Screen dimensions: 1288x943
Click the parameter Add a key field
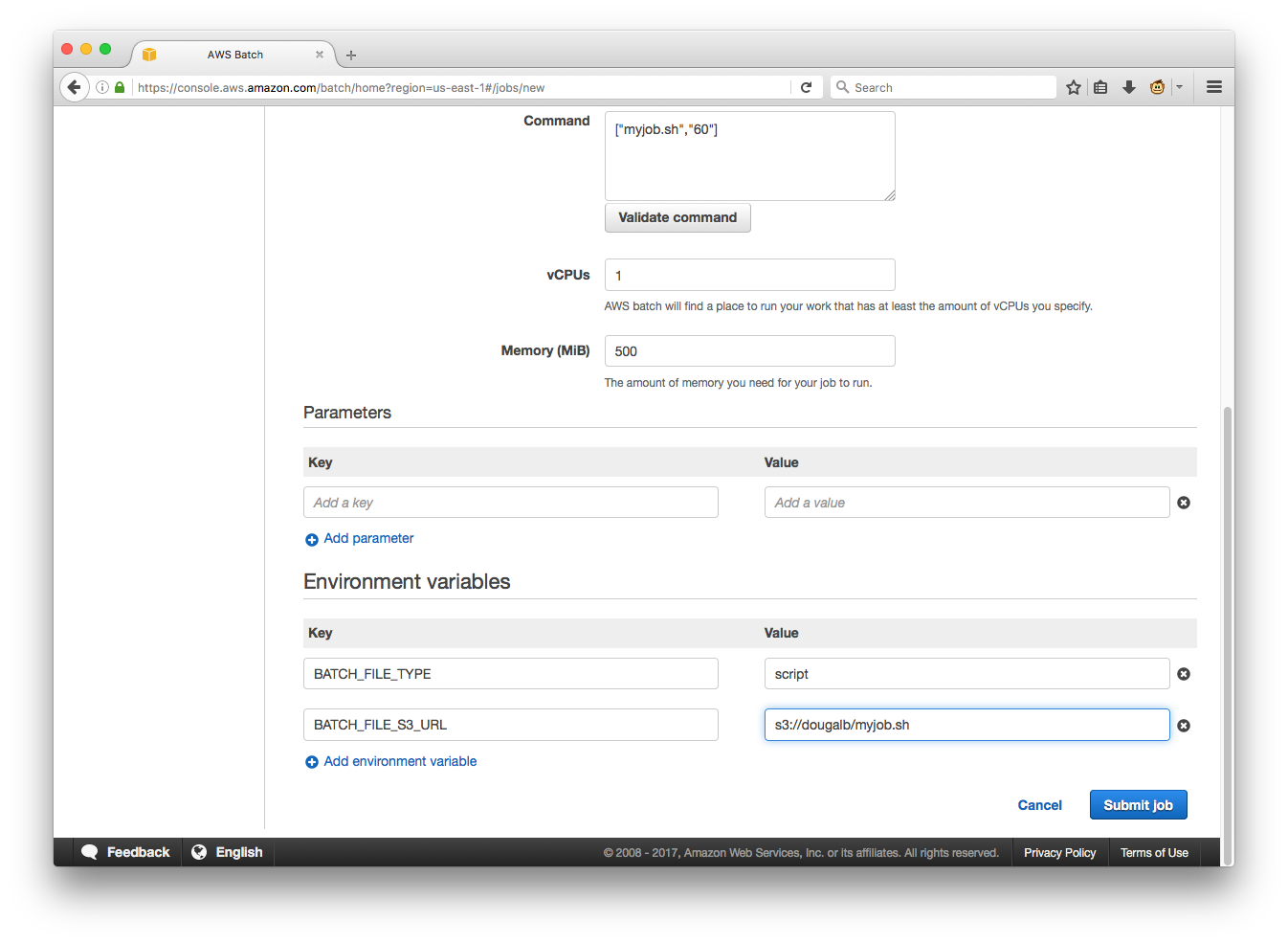[x=511, y=503]
